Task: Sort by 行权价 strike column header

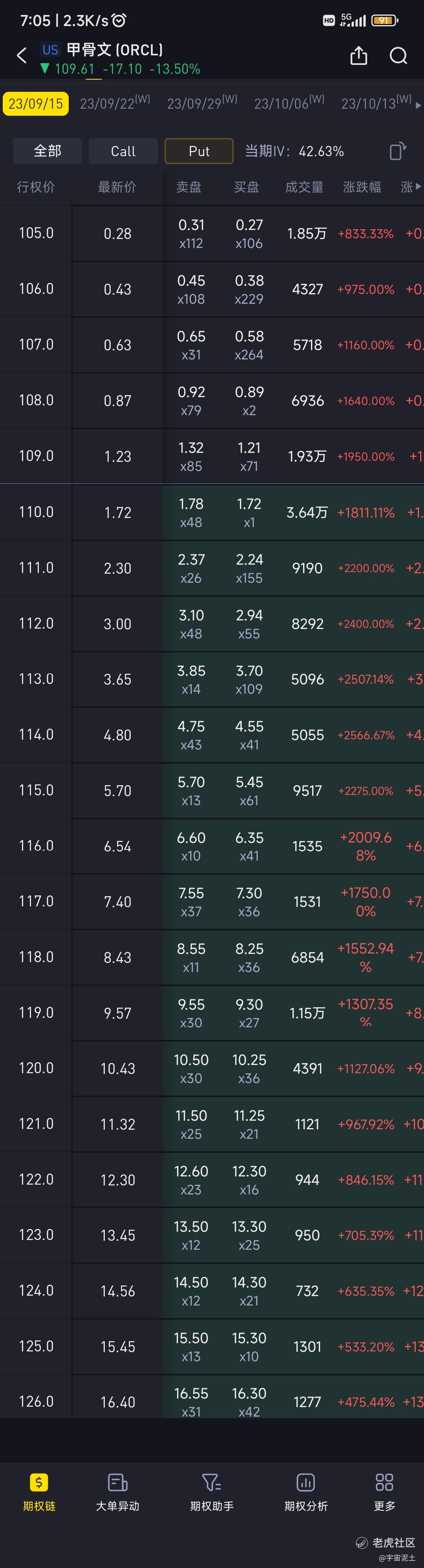Action: point(36,187)
